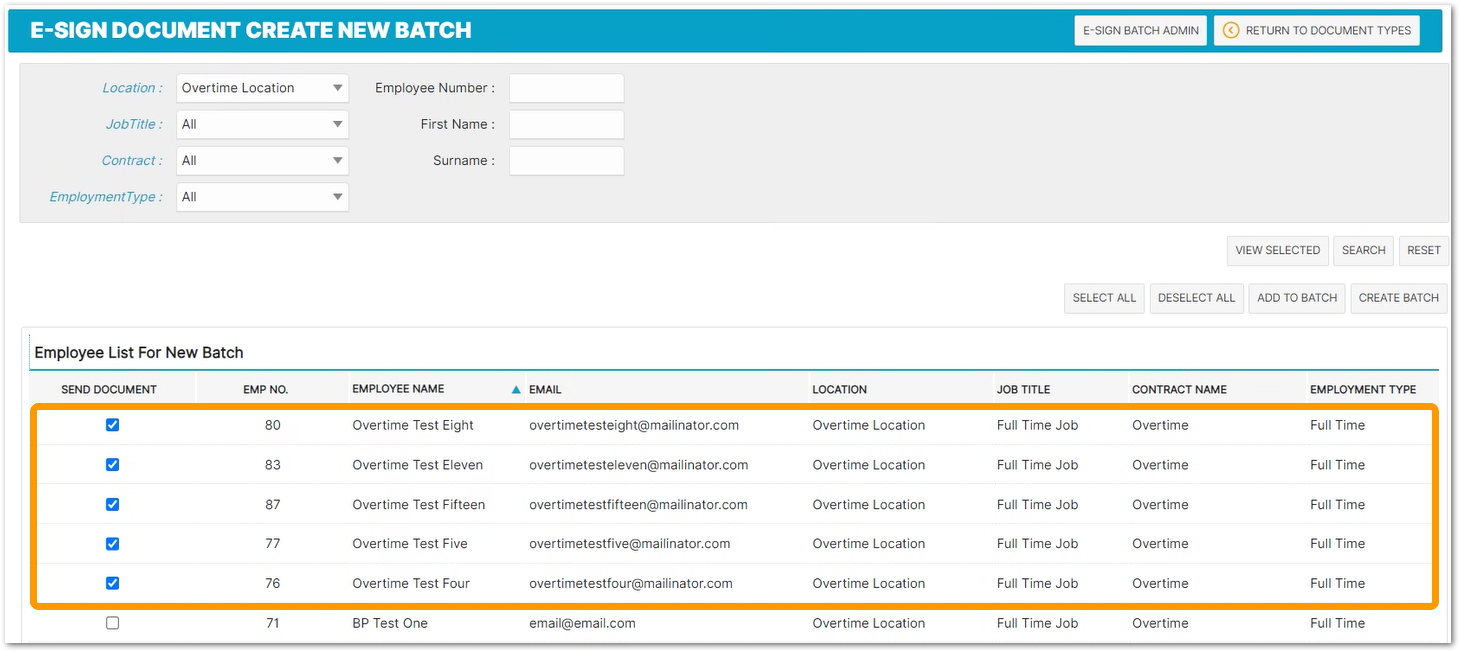This screenshot has height=652, width=1461.
Task: Open the Contract dropdown
Action: pyautogui.click(x=262, y=161)
